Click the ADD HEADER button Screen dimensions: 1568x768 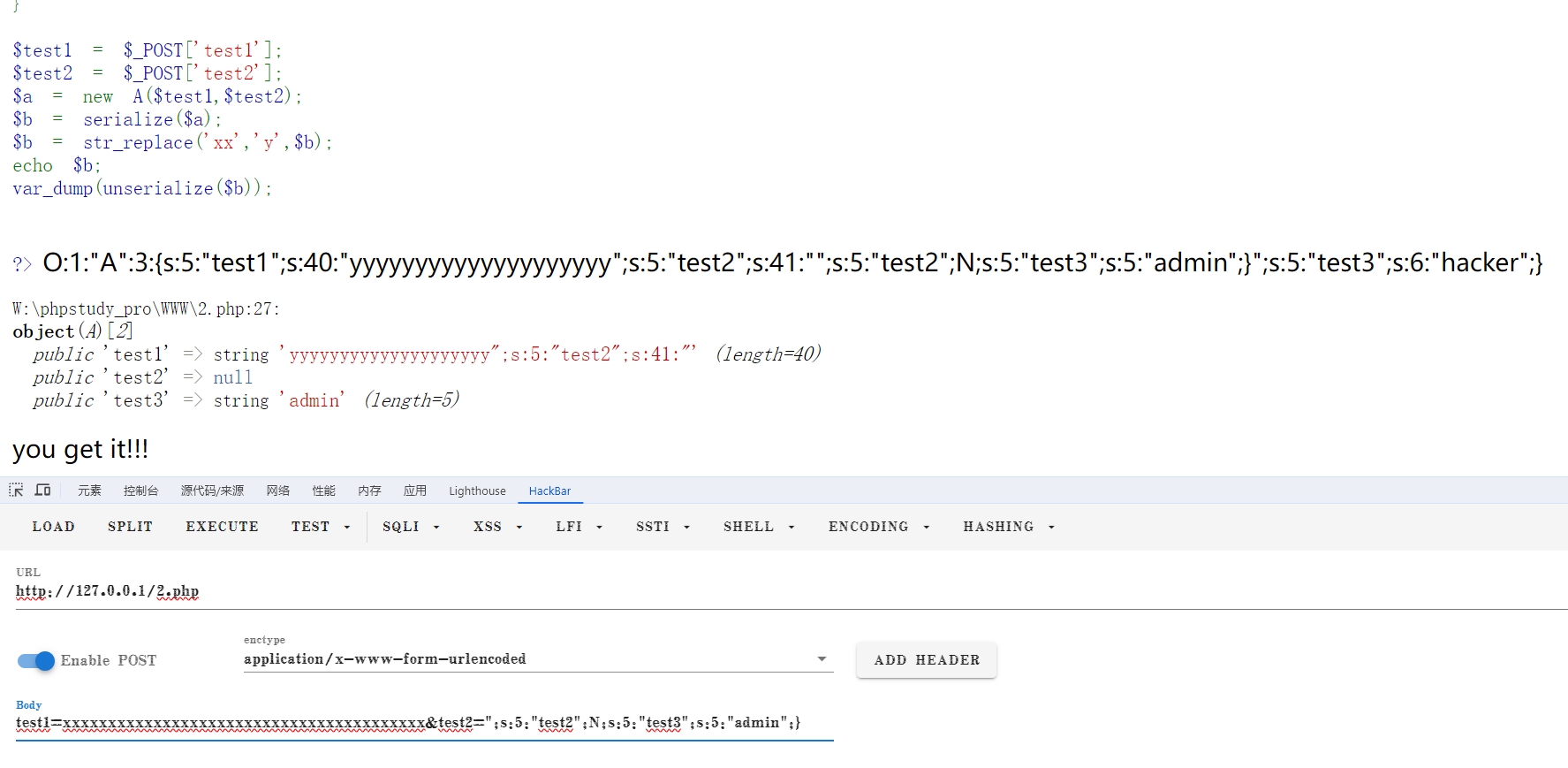click(x=926, y=660)
